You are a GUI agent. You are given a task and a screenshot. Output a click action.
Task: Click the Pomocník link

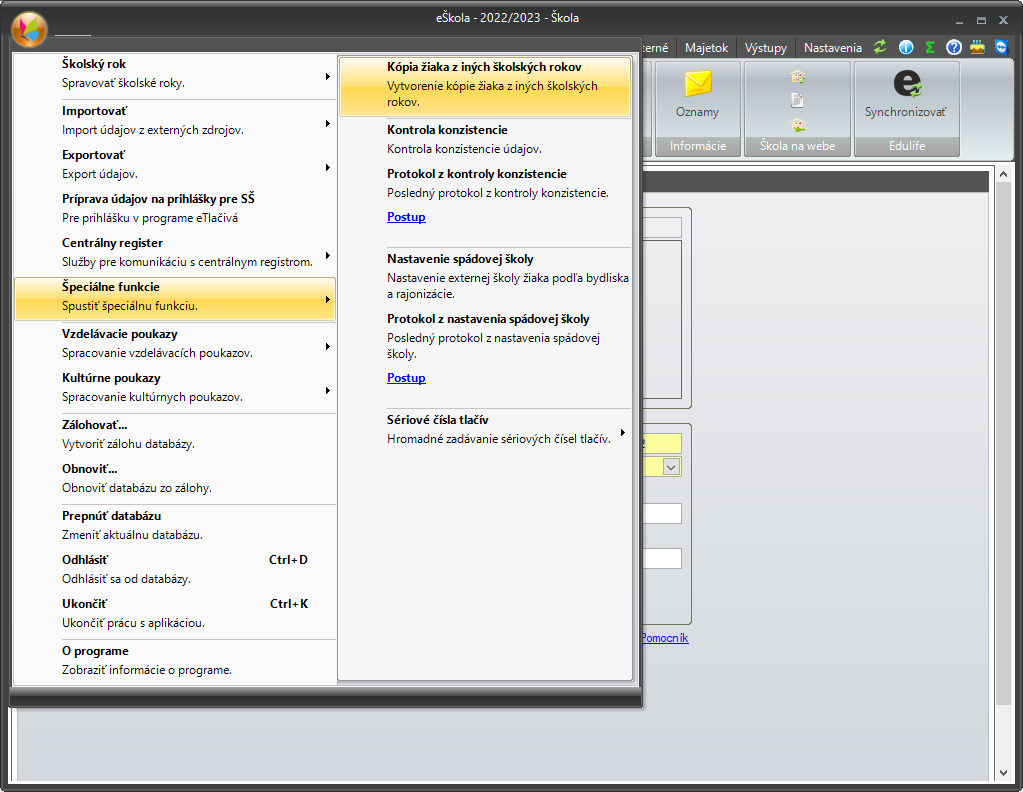click(664, 638)
